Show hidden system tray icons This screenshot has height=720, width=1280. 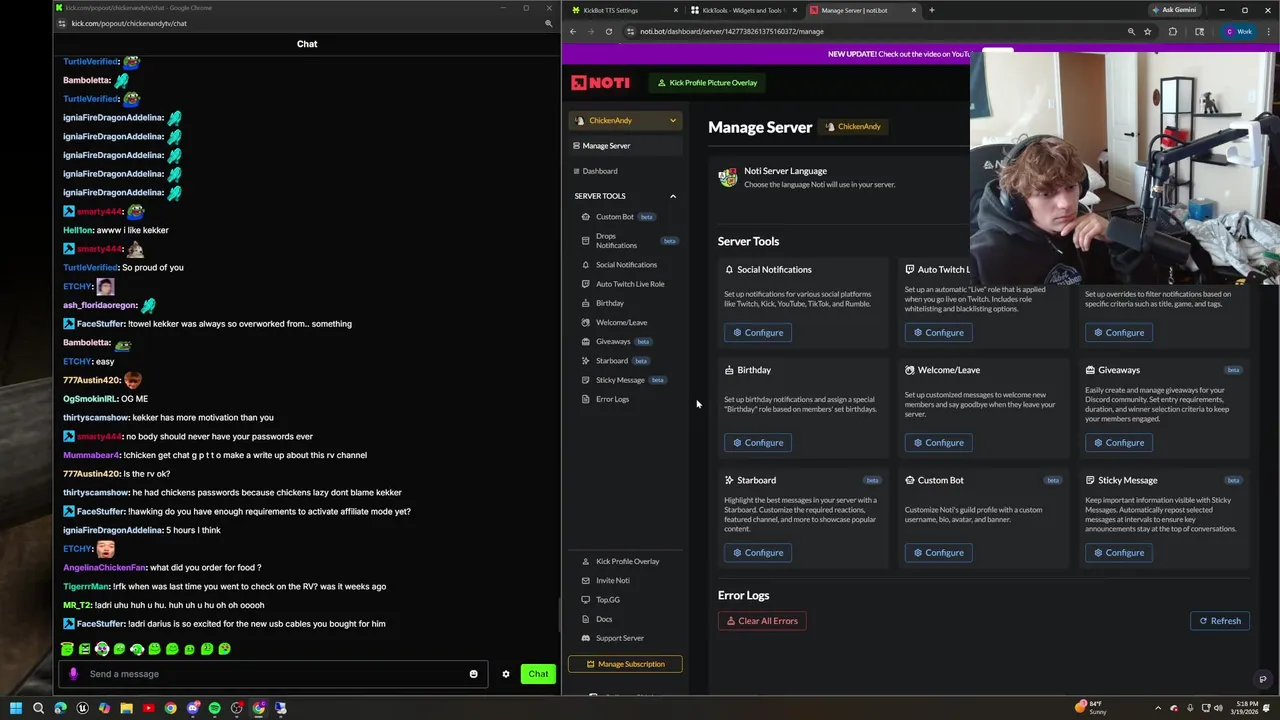(1159, 708)
